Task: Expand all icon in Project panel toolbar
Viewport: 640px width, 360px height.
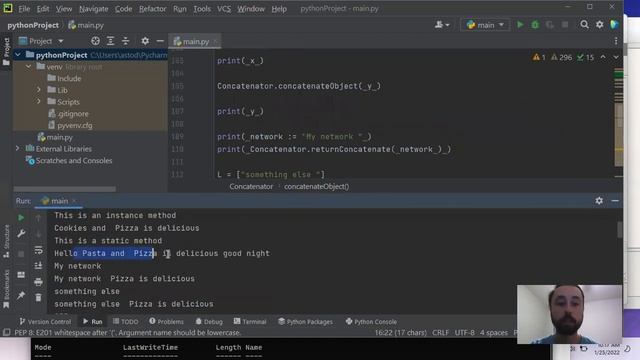Action: 111,41
